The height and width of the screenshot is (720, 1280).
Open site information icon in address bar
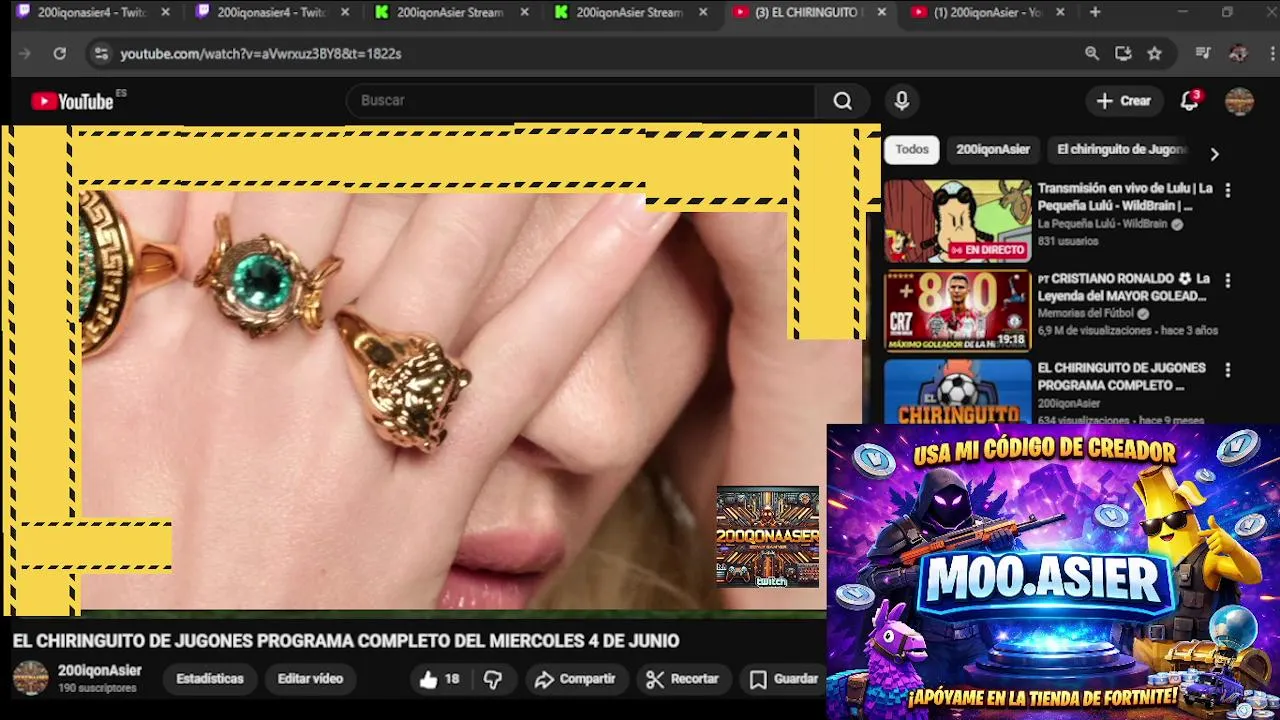pos(100,54)
